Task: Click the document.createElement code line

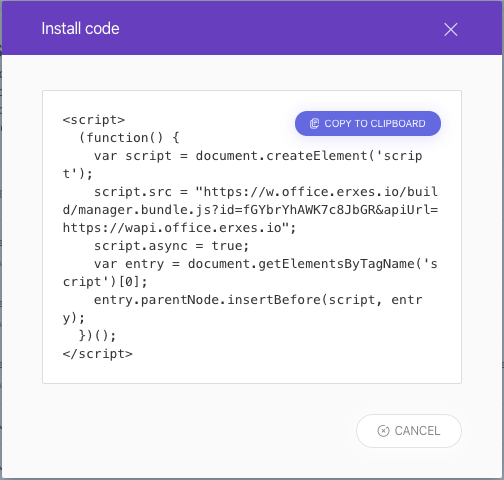Action: 258,156
